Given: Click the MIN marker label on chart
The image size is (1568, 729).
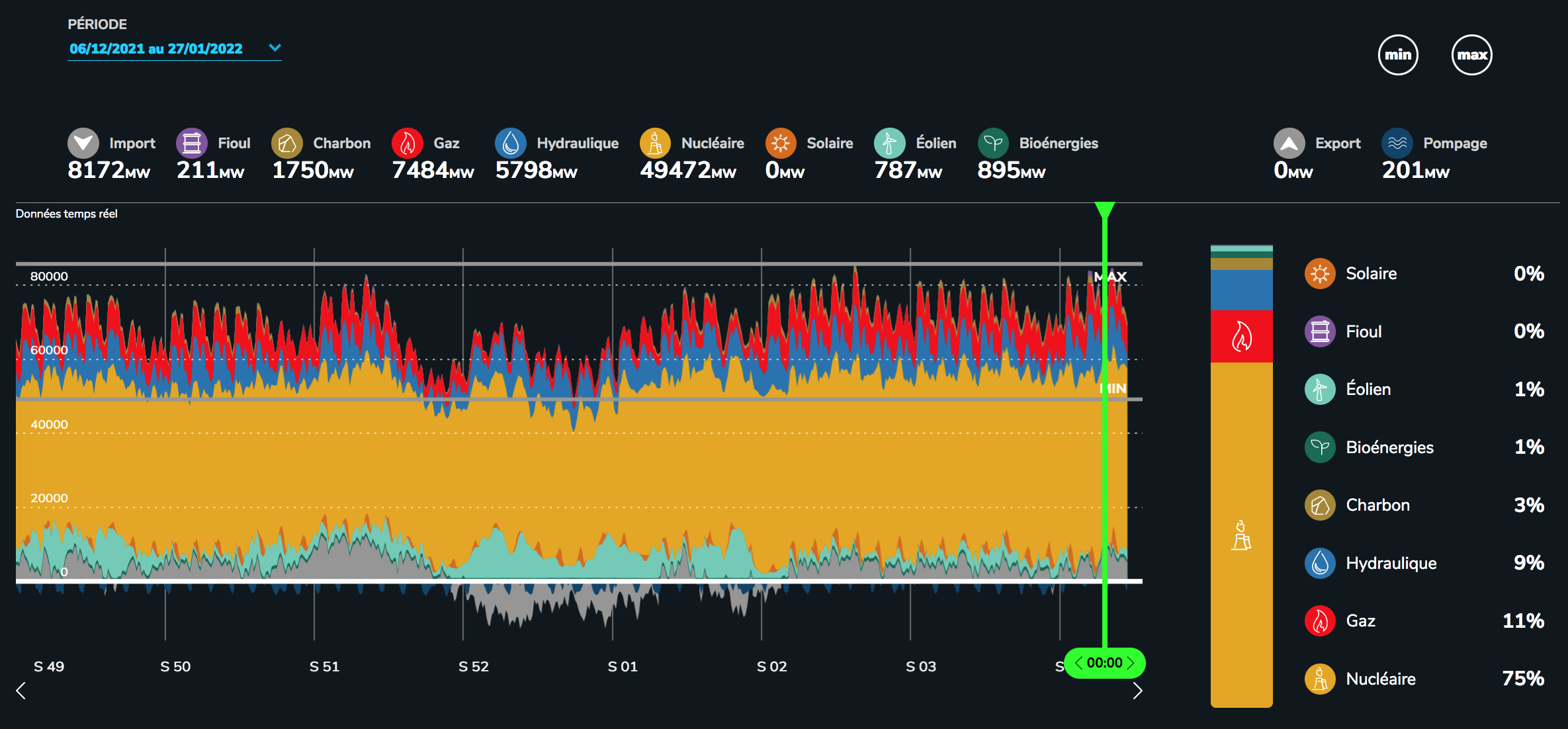Looking at the screenshot, I should pos(1113,388).
